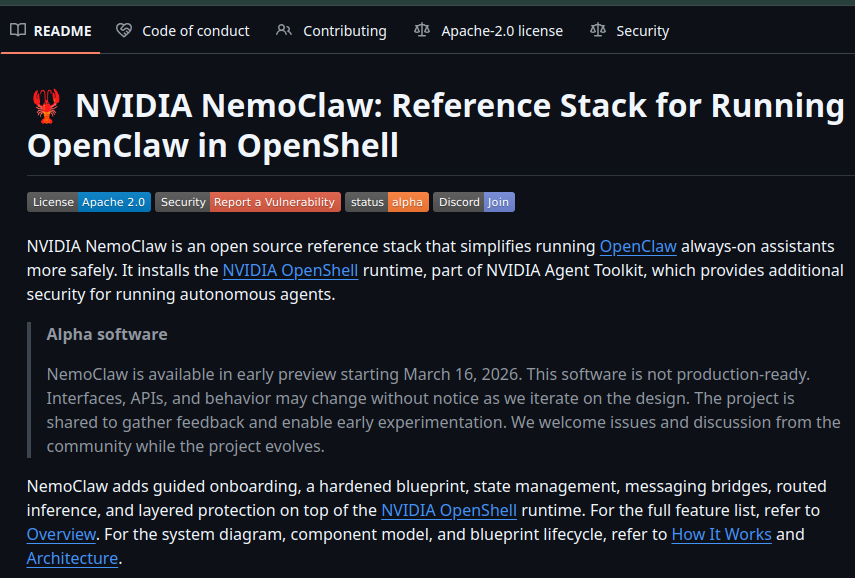This screenshot has width=855, height=578.
Task: Click the red lobster emoji in heading
Action: [46, 106]
